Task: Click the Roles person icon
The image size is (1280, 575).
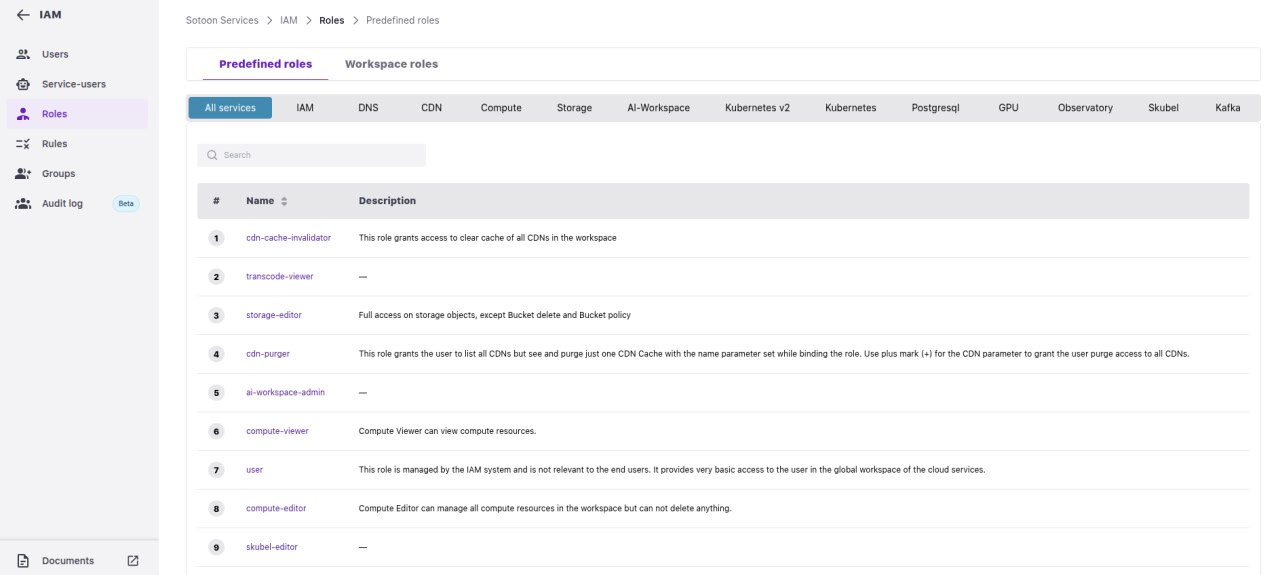Action: 24,114
